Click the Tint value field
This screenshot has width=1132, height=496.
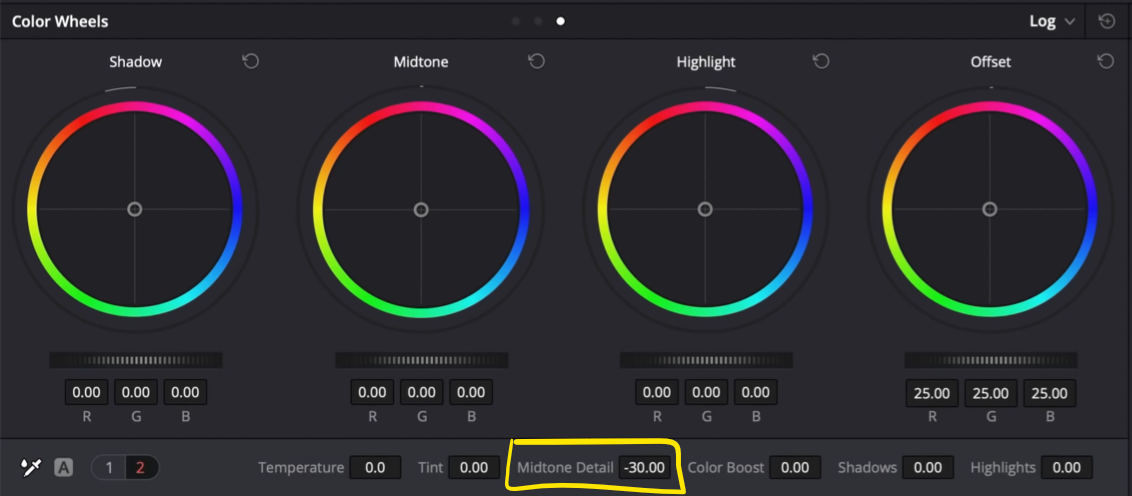474,467
